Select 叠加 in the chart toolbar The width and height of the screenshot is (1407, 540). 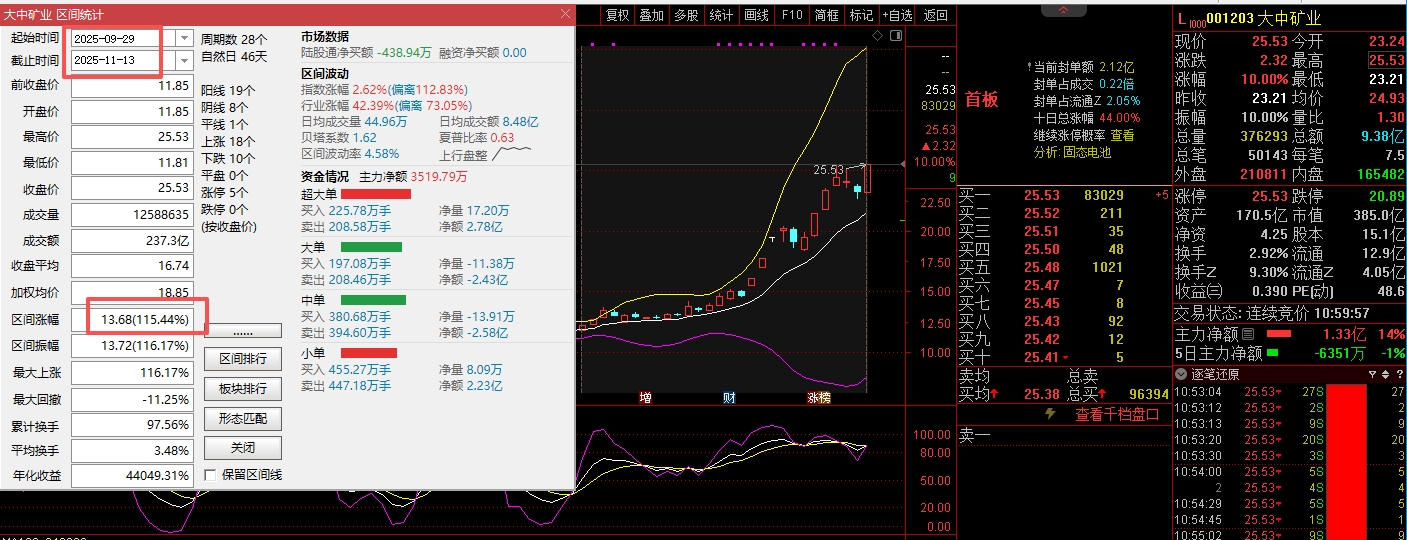(x=651, y=15)
